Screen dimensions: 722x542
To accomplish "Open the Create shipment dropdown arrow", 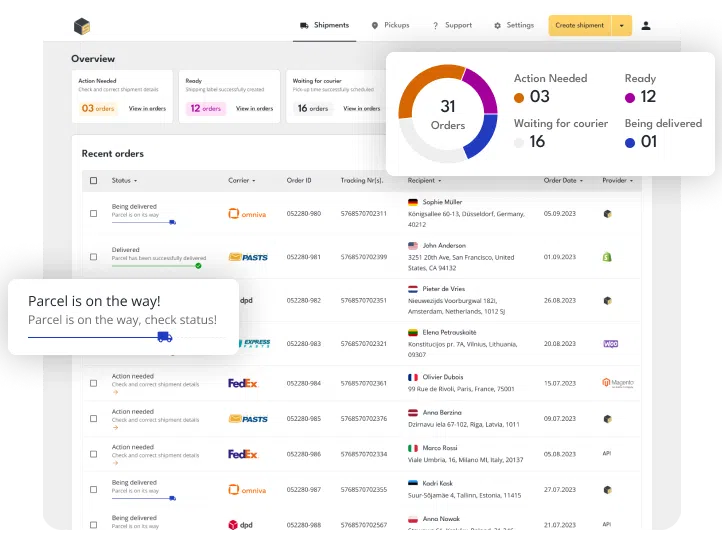I will [622, 26].
